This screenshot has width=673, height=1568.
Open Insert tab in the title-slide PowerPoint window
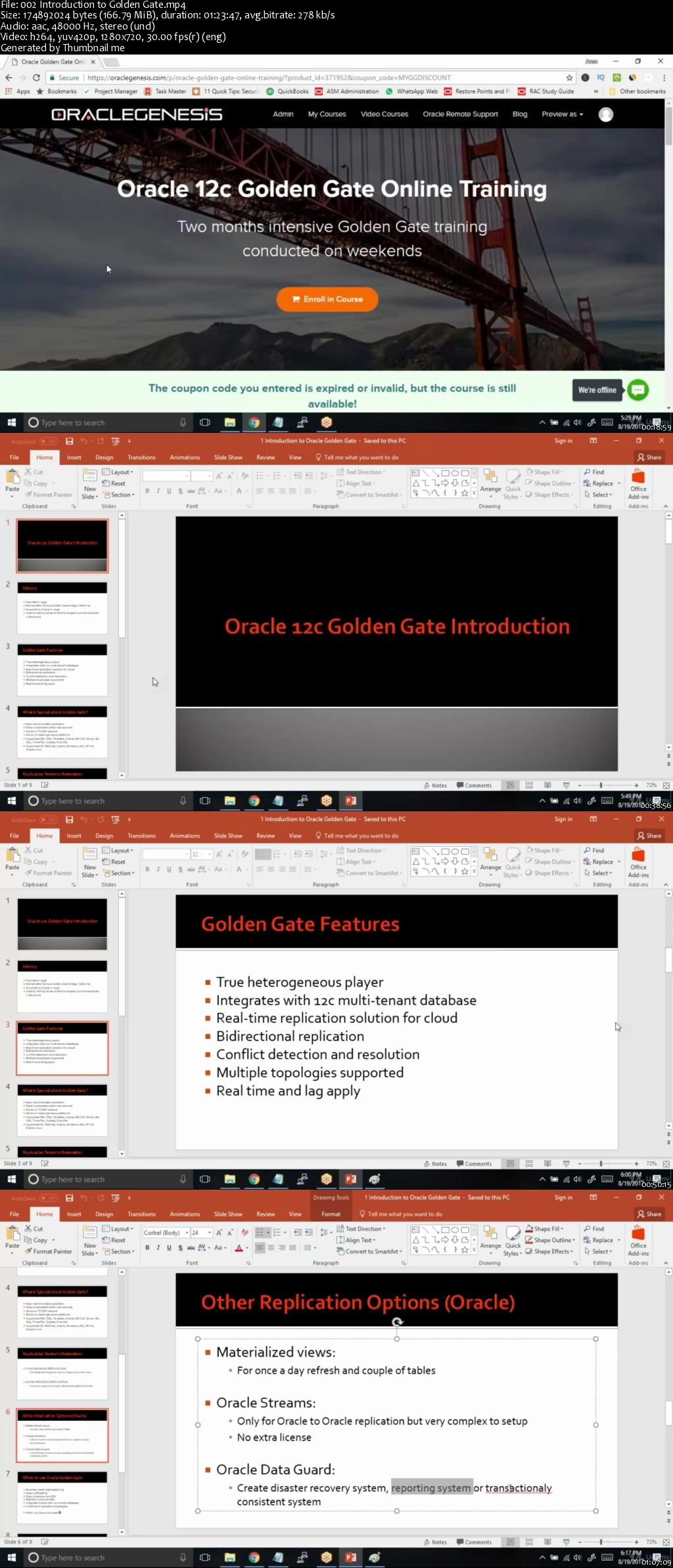(x=74, y=457)
